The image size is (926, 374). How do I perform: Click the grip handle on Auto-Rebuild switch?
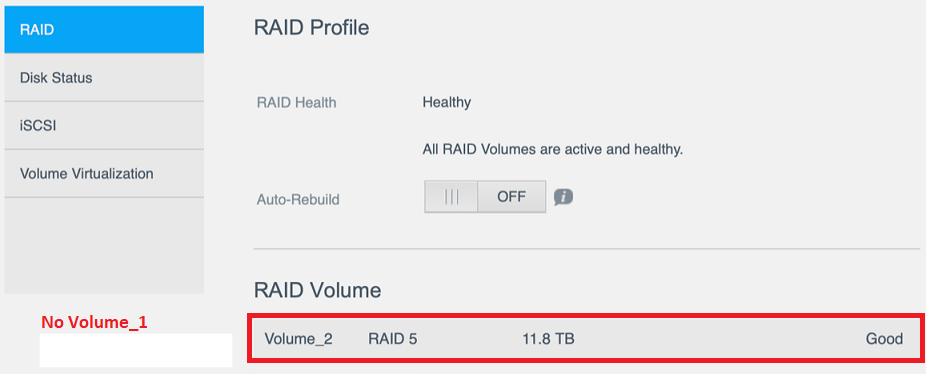tap(451, 197)
